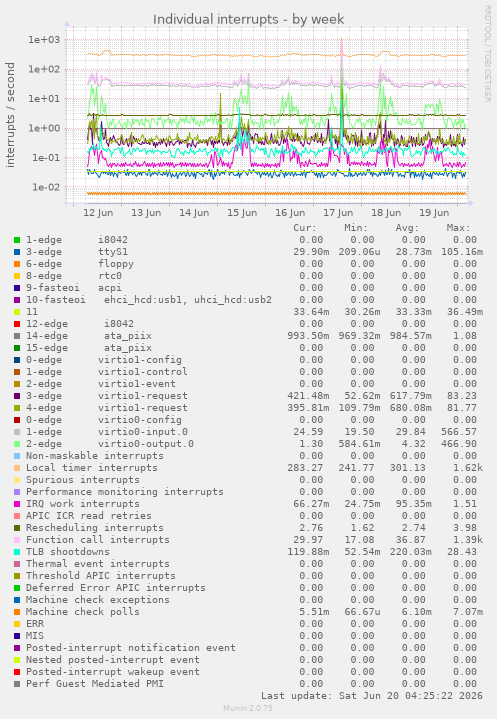Click the Local timer interrupts legend swatch

(x=17, y=468)
